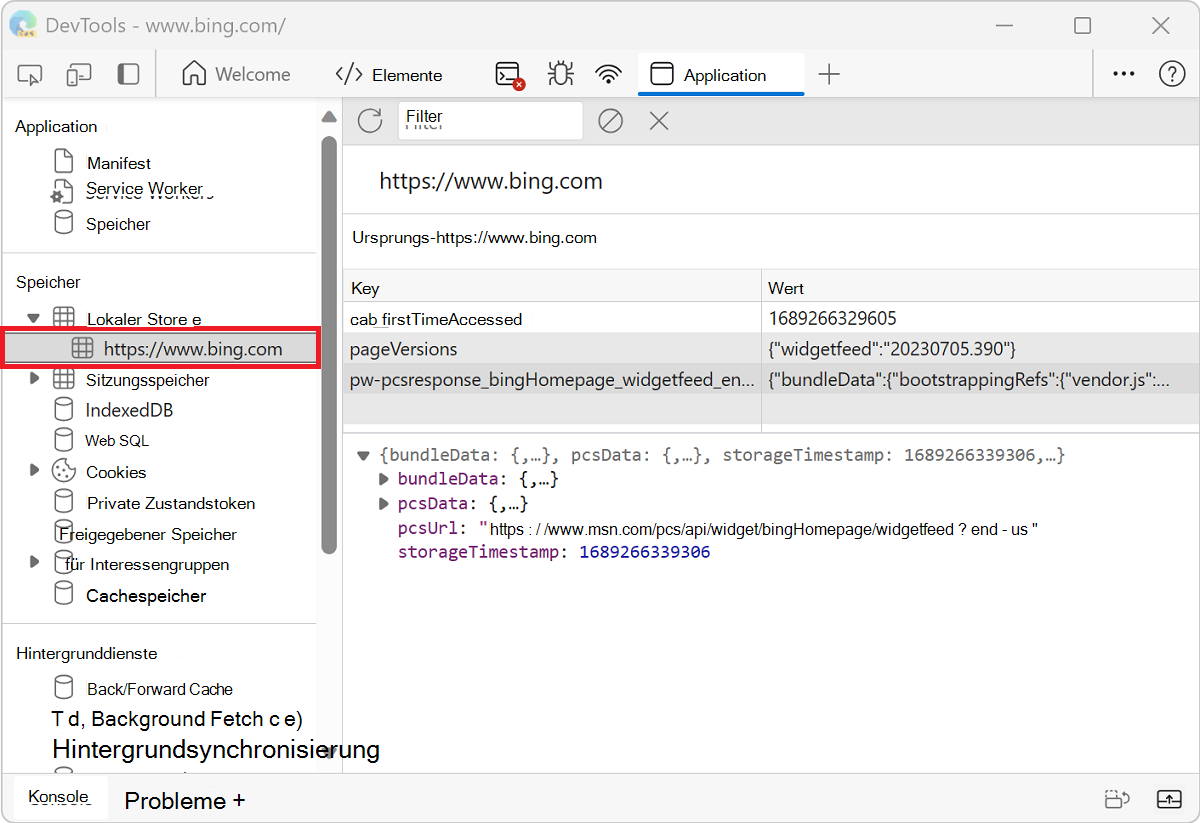Select the widgetfeed 20230705.390 value cell
Image resolution: width=1200 pixels, height=823 pixels.
[980, 348]
